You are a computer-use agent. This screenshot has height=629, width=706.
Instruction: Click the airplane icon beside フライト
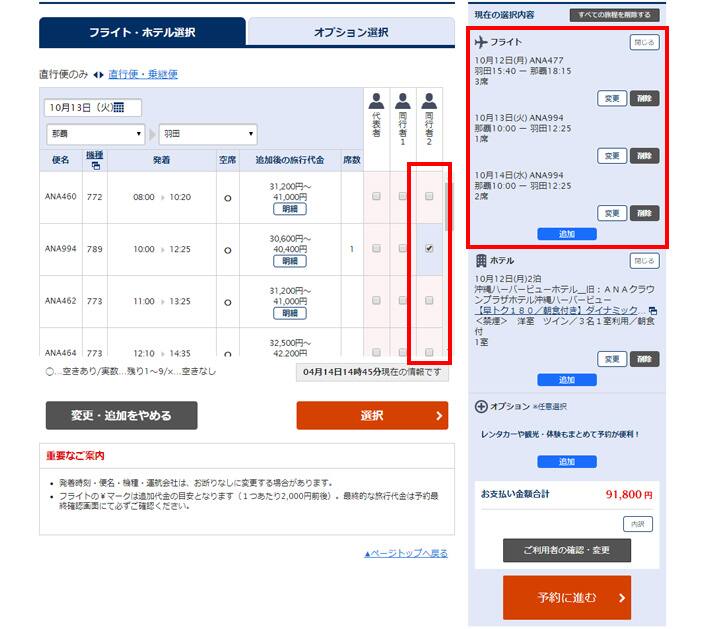coord(480,42)
